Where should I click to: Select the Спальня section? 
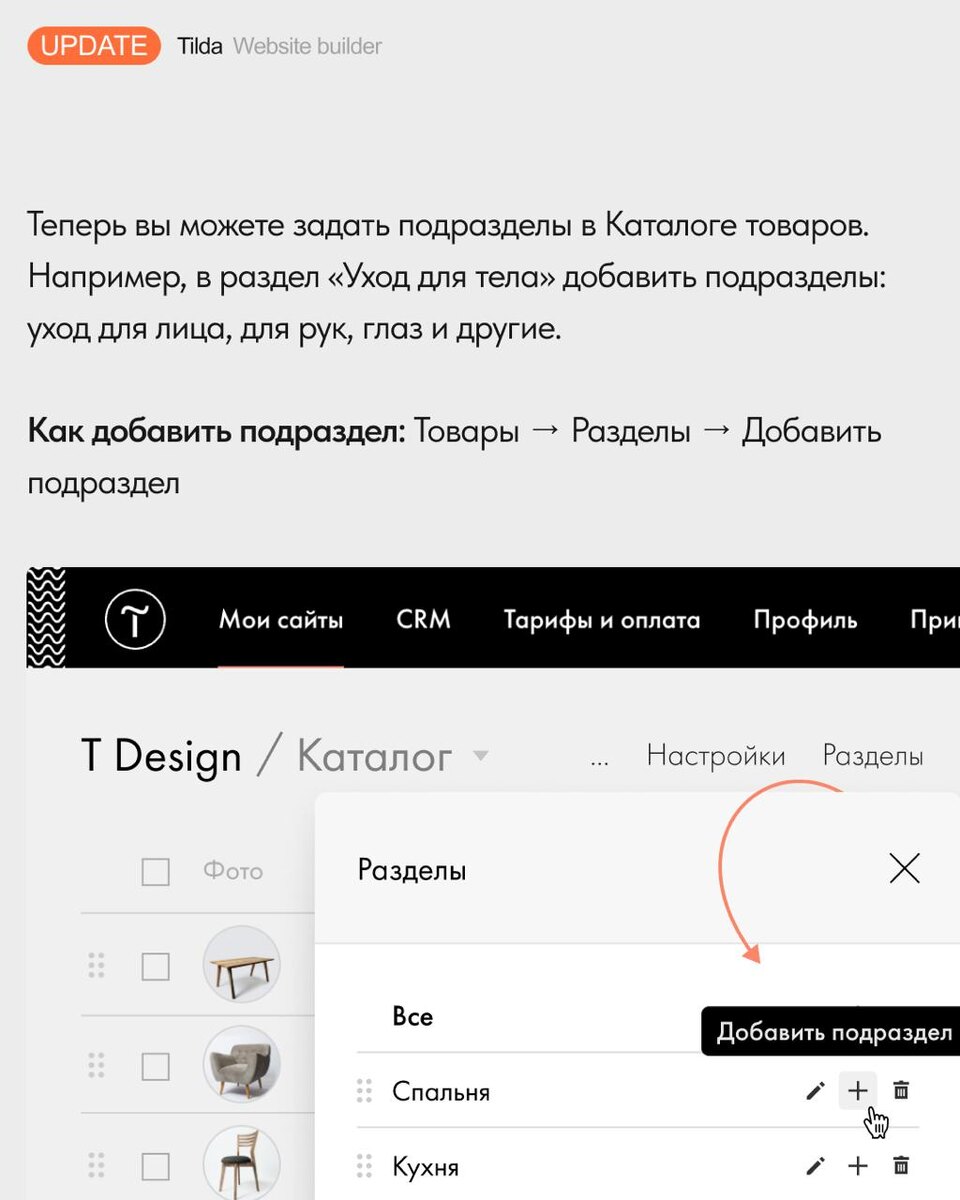coord(441,1091)
